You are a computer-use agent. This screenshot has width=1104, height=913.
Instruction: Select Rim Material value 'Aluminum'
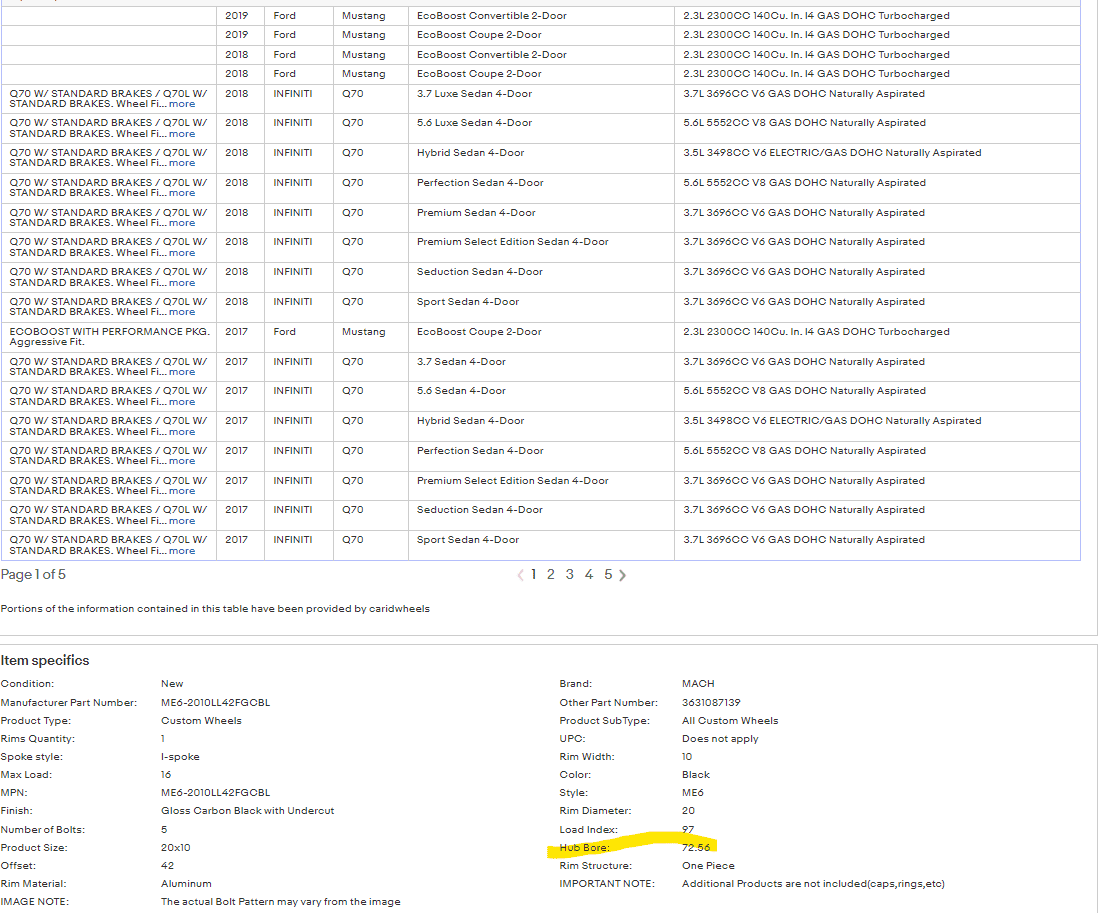click(186, 883)
